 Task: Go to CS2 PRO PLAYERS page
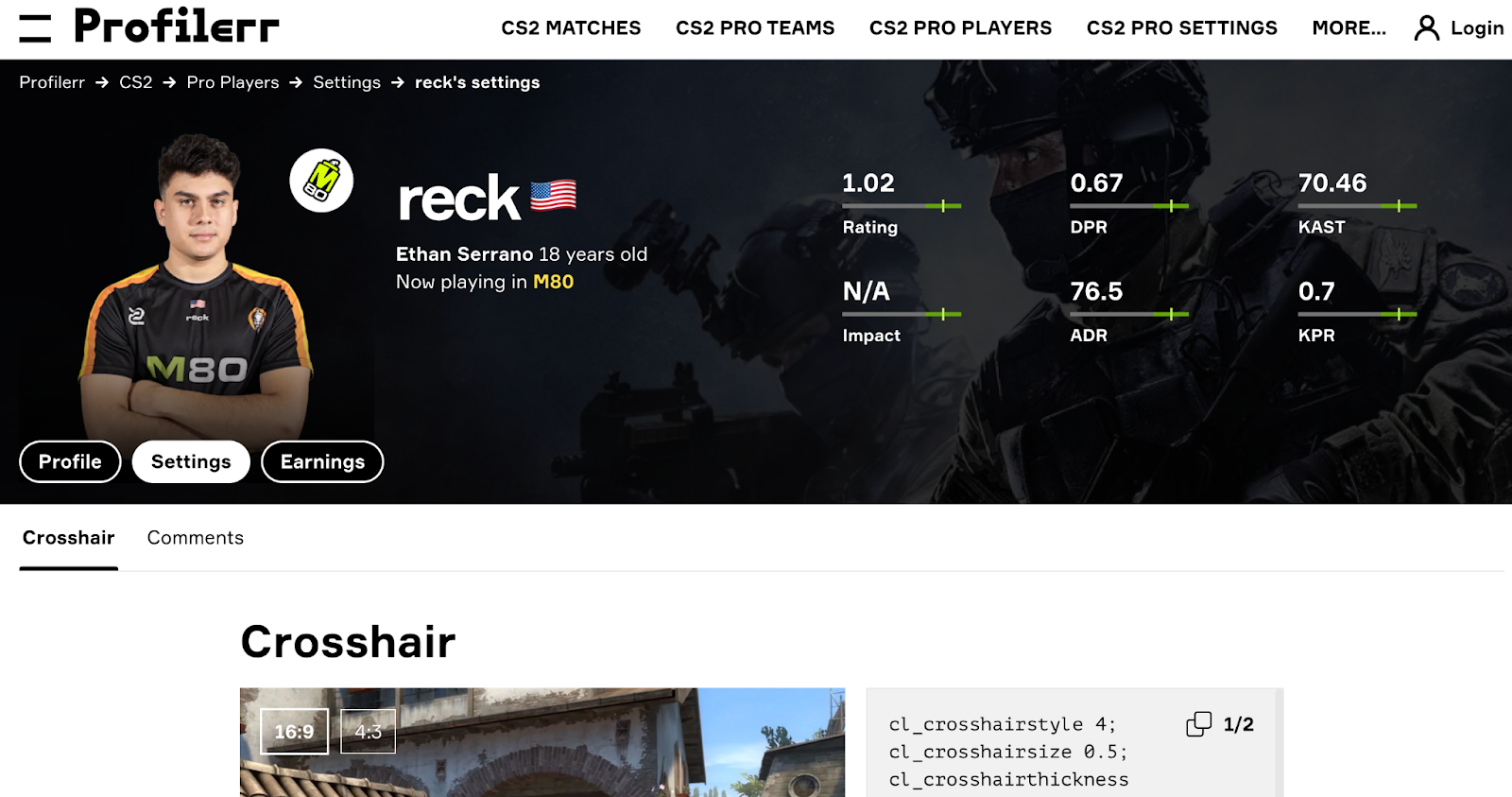960,28
